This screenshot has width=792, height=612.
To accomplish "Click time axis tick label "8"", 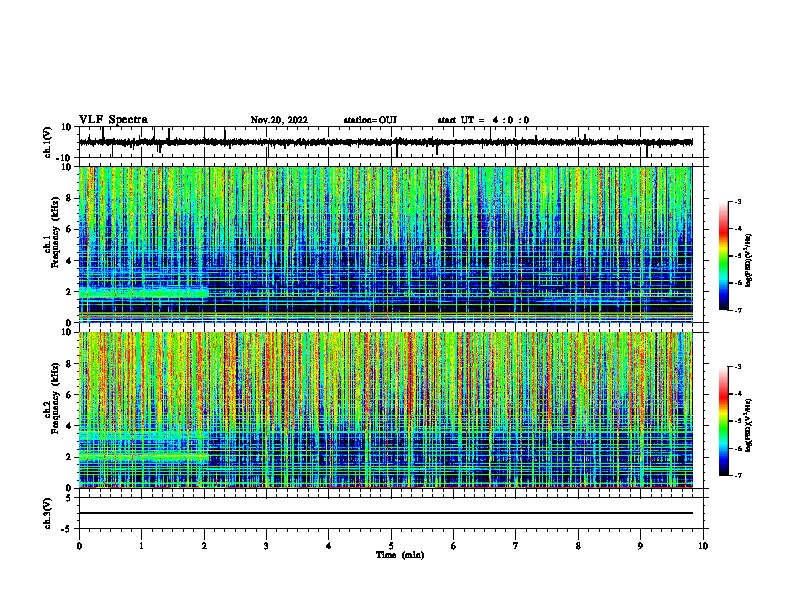I will click(578, 546).
